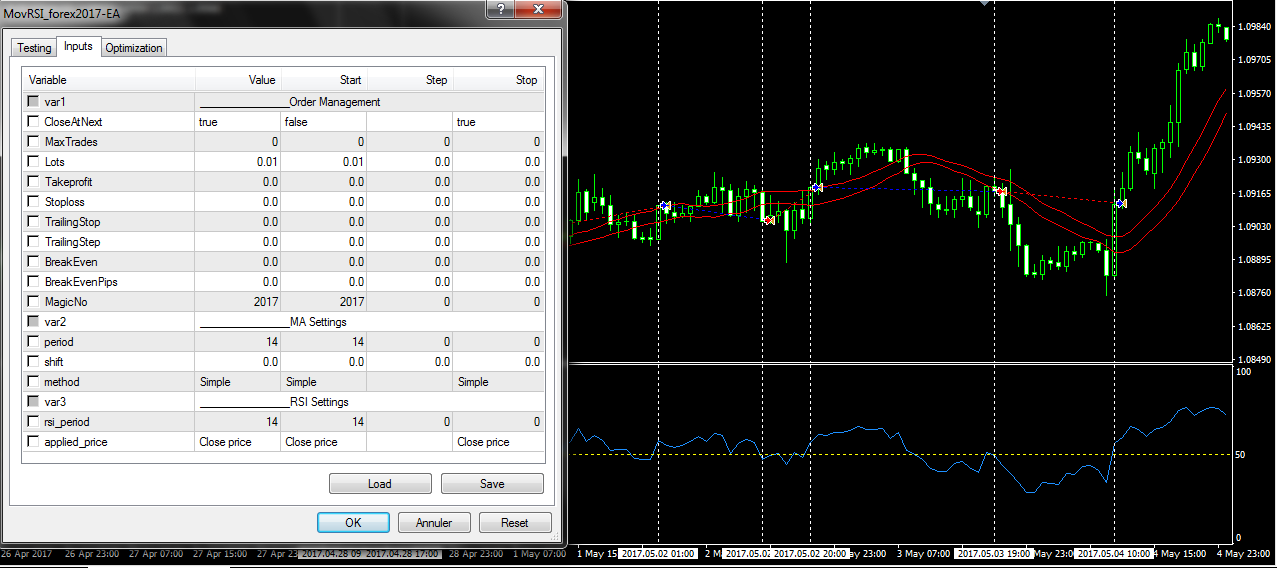Click the dialog Help question-mark button
This screenshot has height=568, width=1280.
(501, 10)
